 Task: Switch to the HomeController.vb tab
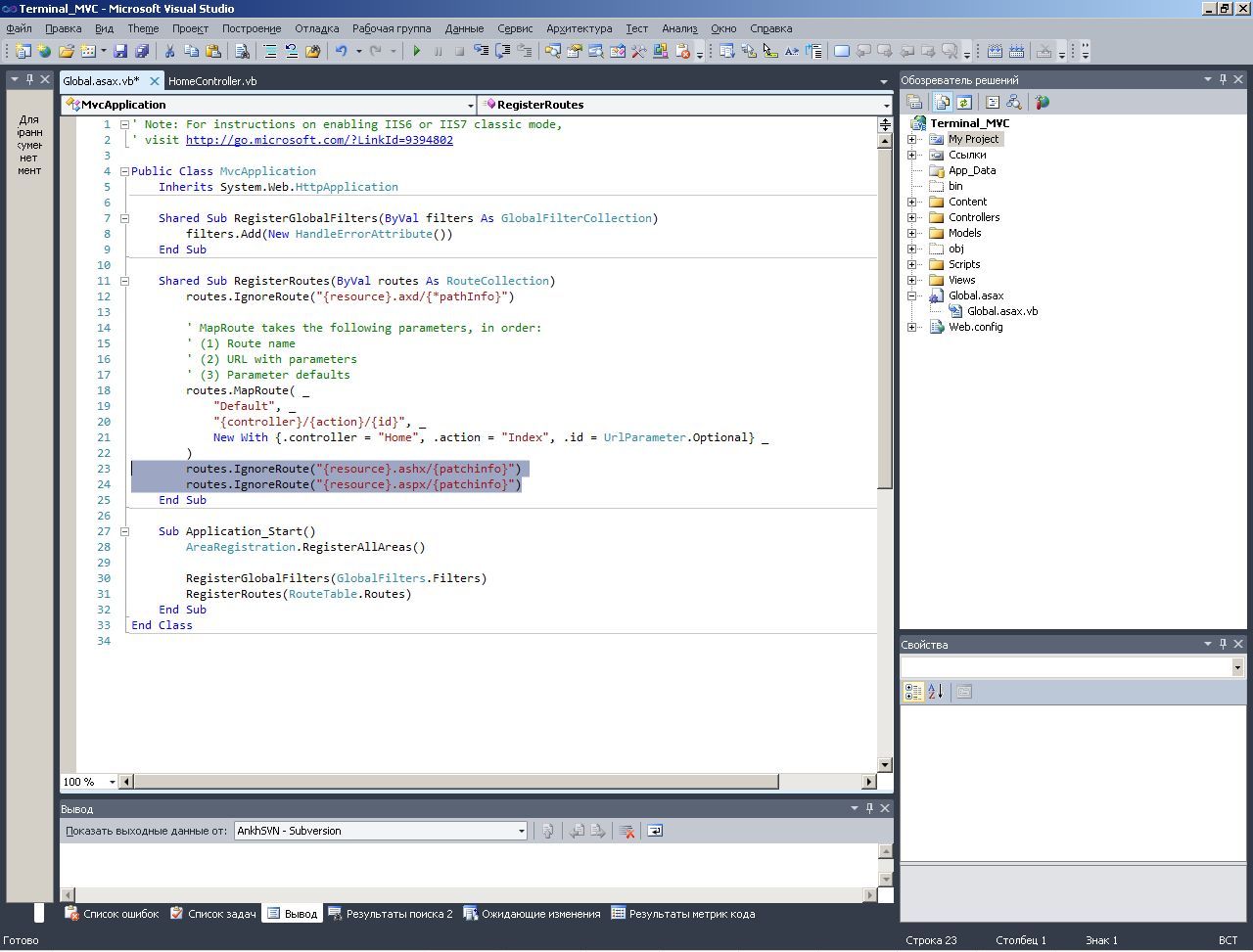[x=212, y=81]
